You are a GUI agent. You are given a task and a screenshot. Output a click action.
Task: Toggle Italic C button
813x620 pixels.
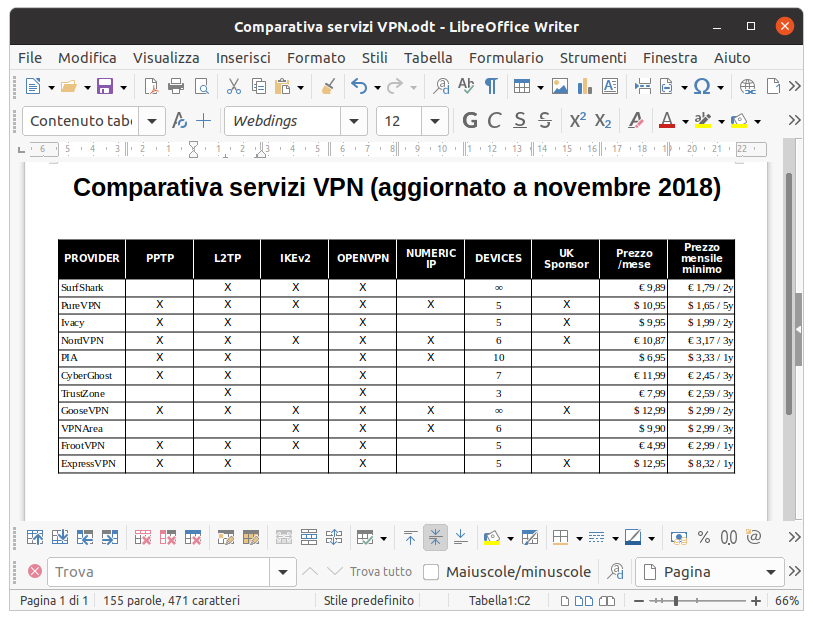coord(495,121)
